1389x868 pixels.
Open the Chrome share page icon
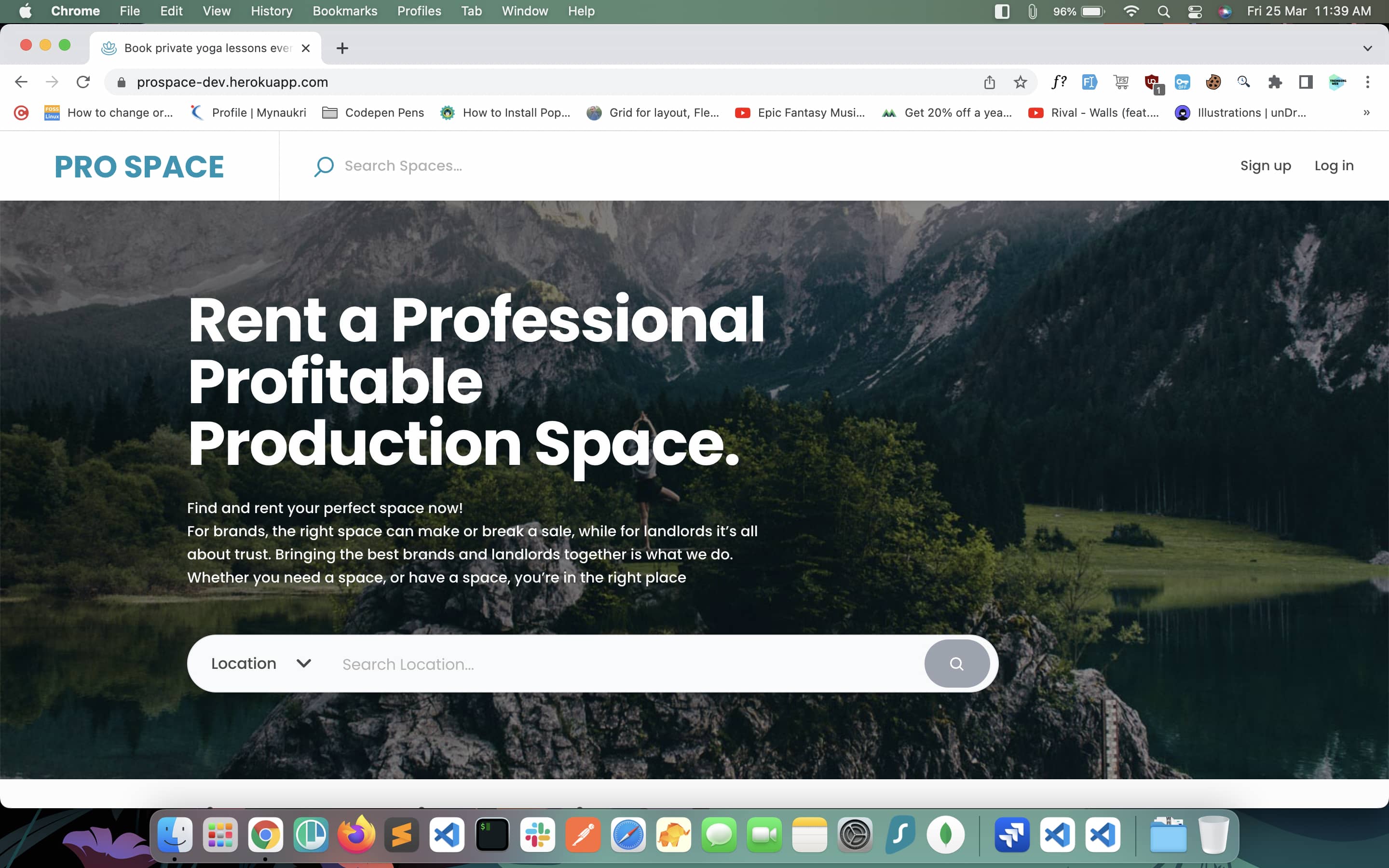(989, 82)
